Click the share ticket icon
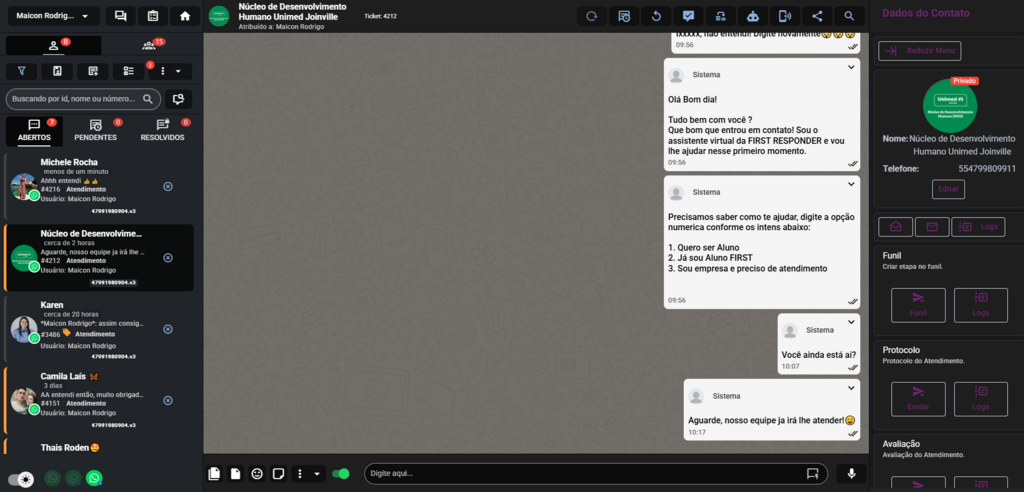The image size is (1024, 492). pos(817,16)
